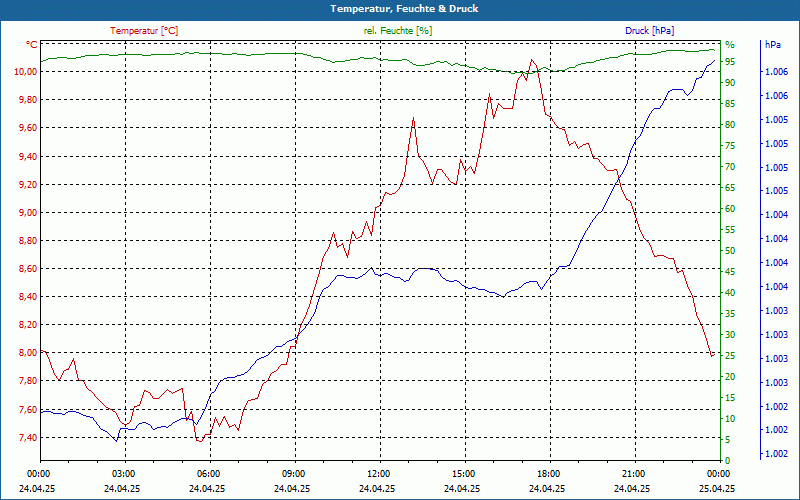Click the "18:00" time axis label
This screenshot has height=500, width=800.
coord(547,474)
